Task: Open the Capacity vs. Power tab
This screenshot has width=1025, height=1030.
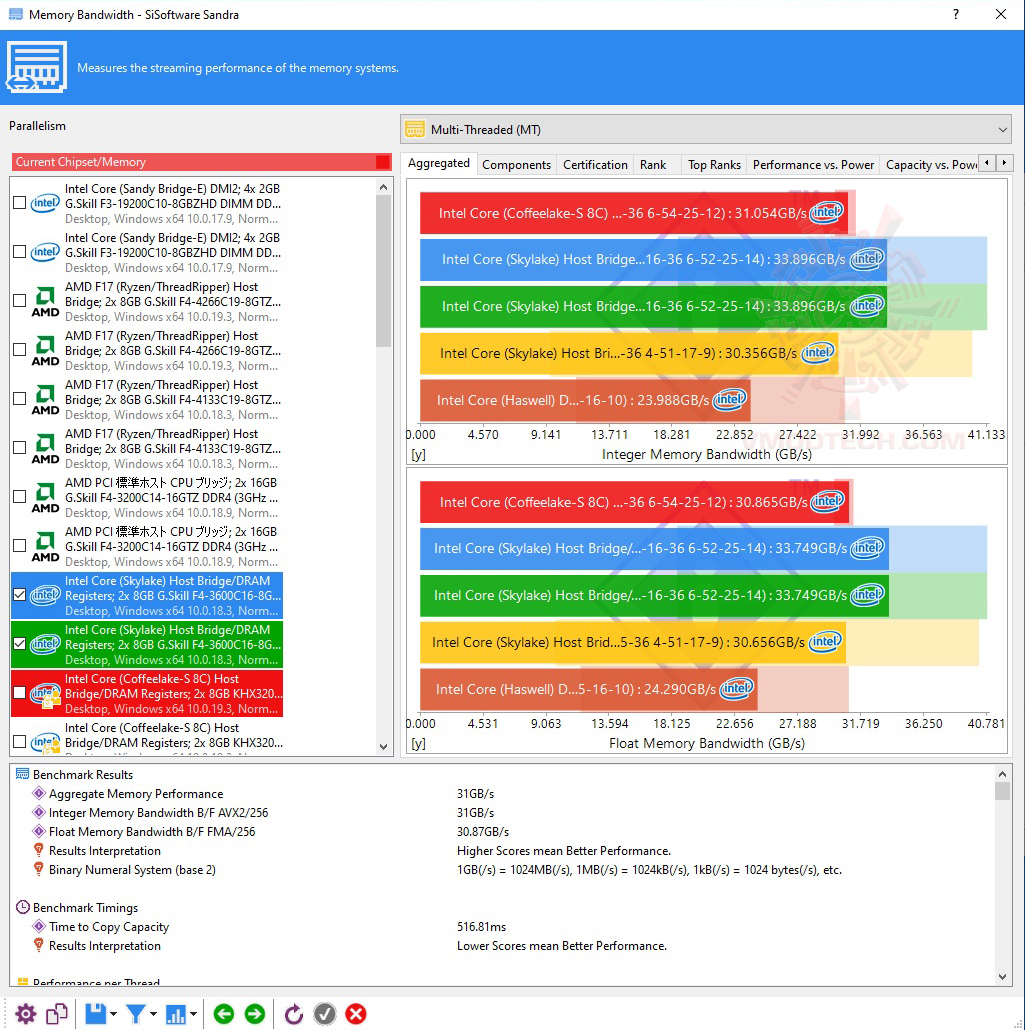Action: click(x=930, y=165)
